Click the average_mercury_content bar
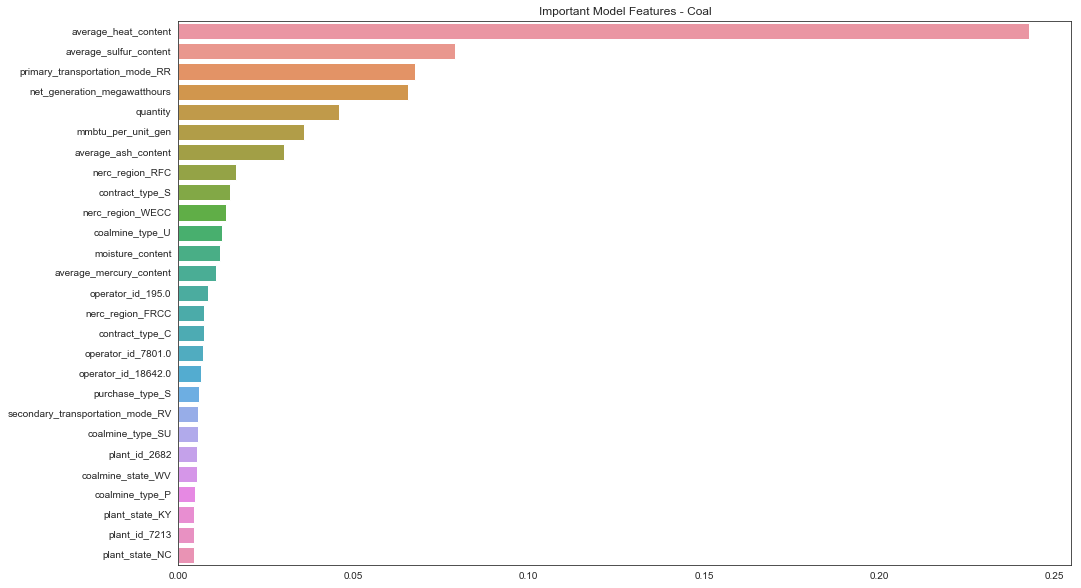 pyautogui.click(x=197, y=273)
